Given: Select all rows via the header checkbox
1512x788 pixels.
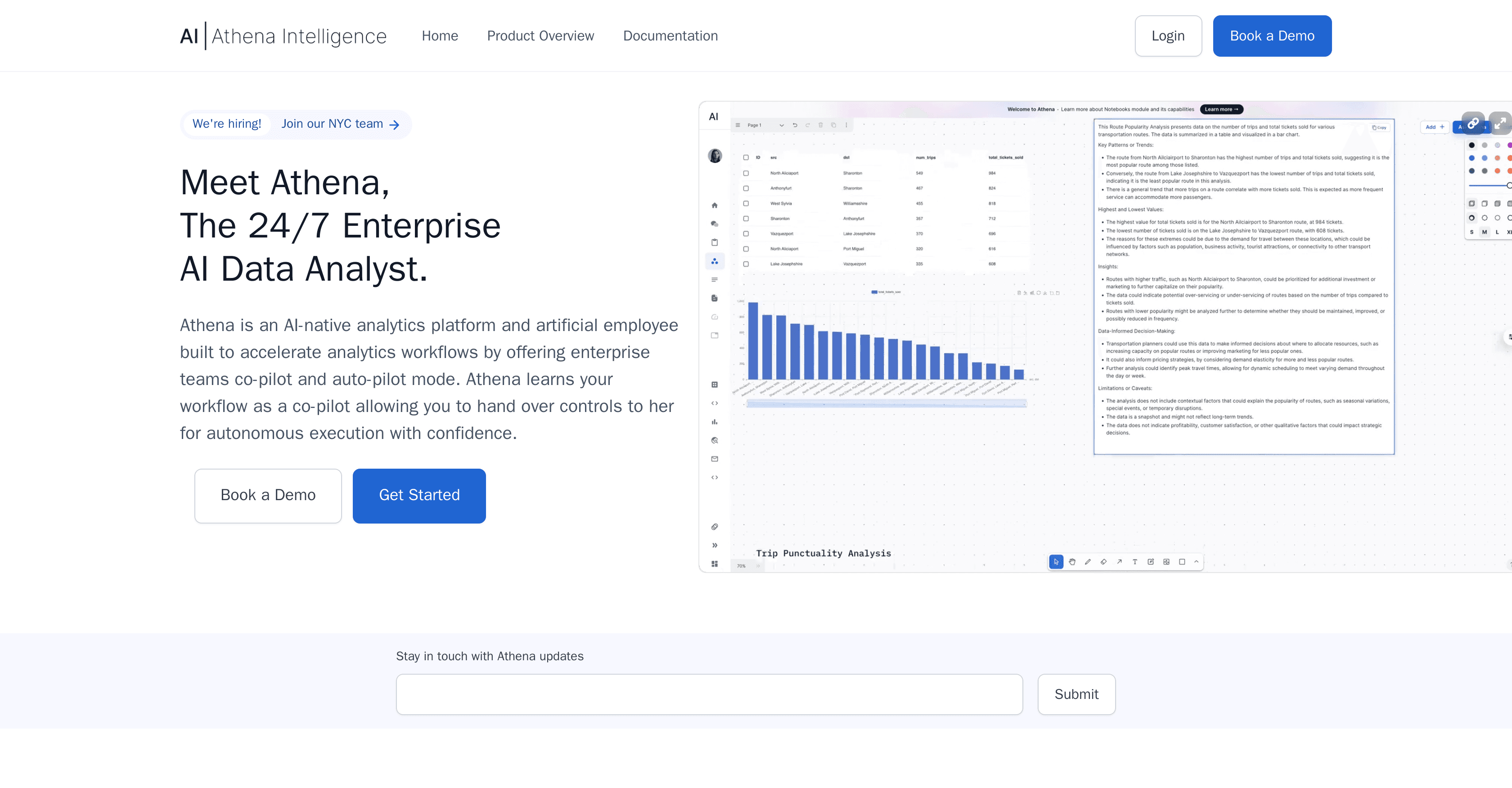Looking at the screenshot, I should coord(747,158).
